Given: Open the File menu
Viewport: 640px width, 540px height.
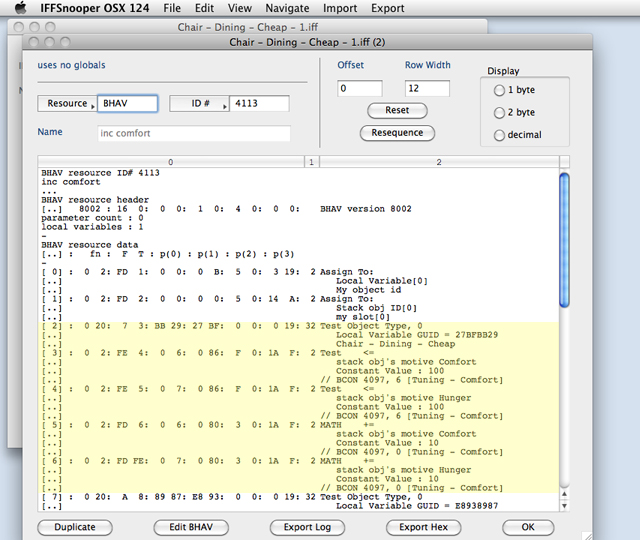Looking at the screenshot, I should pyautogui.click(x=172, y=8).
